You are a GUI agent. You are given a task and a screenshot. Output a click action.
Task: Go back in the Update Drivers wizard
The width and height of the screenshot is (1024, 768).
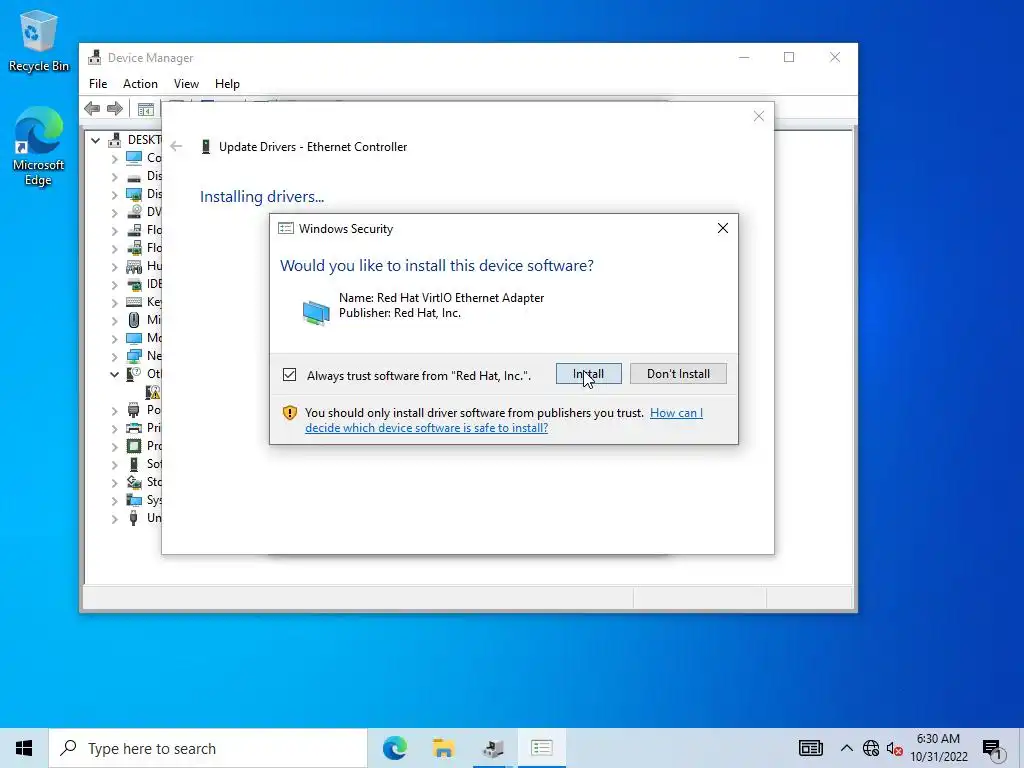pyautogui.click(x=176, y=146)
